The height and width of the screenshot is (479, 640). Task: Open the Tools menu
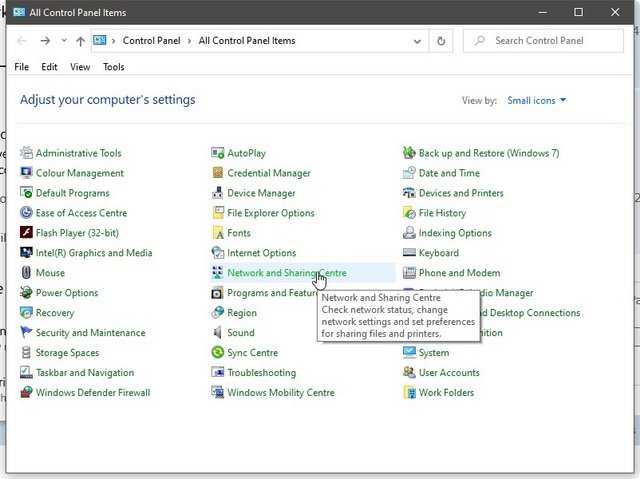pyautogui.click(x=113, y=67)
